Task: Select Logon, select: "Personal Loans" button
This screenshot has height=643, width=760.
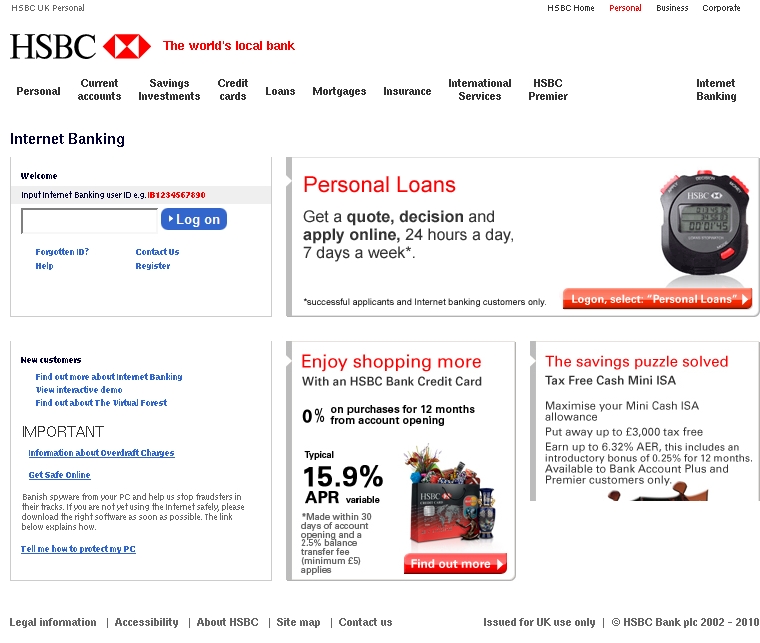Action: (657, 299)
